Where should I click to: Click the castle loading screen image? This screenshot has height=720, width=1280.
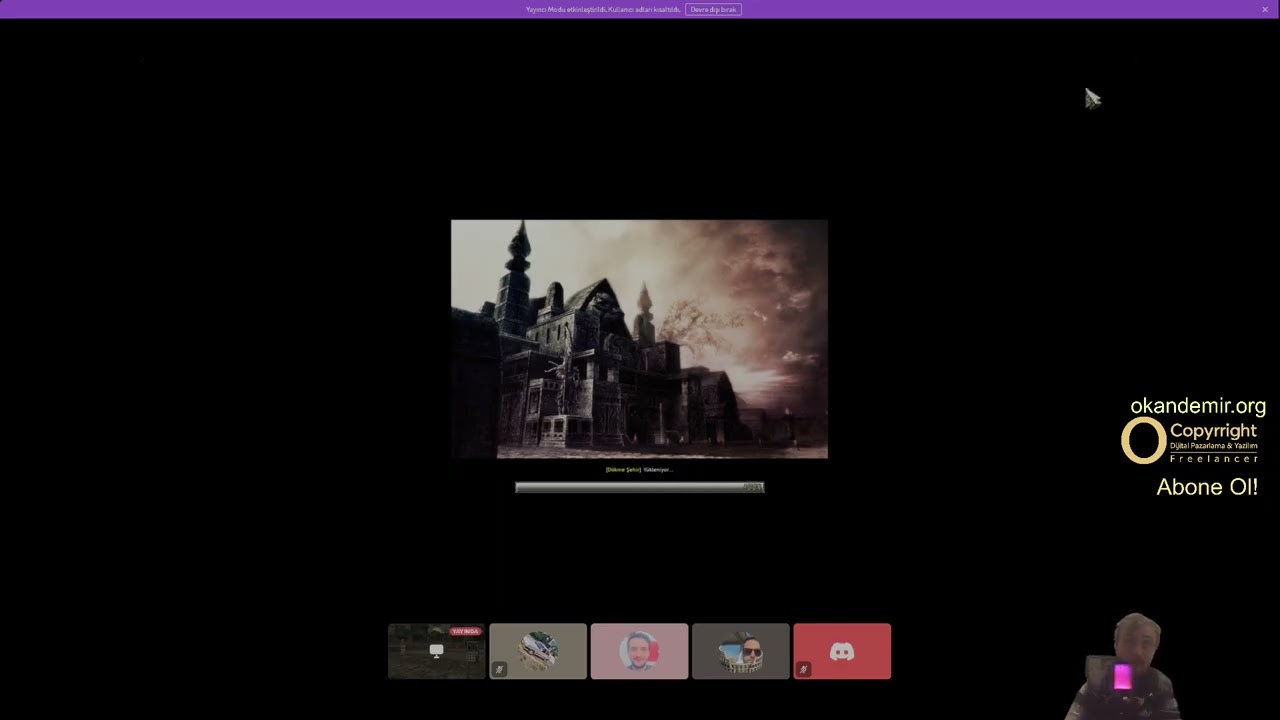[639, 339]
